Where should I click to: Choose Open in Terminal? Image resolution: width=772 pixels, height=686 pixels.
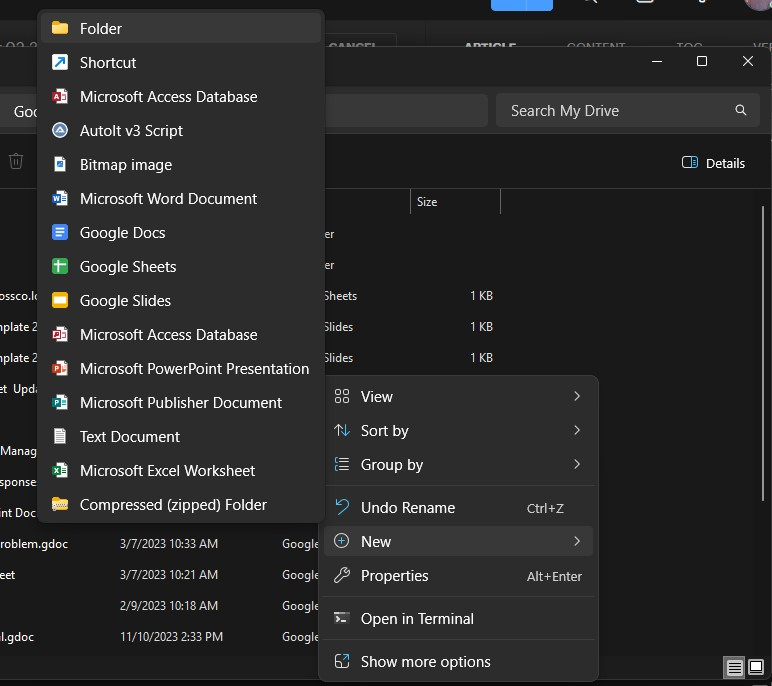[458, 618]
